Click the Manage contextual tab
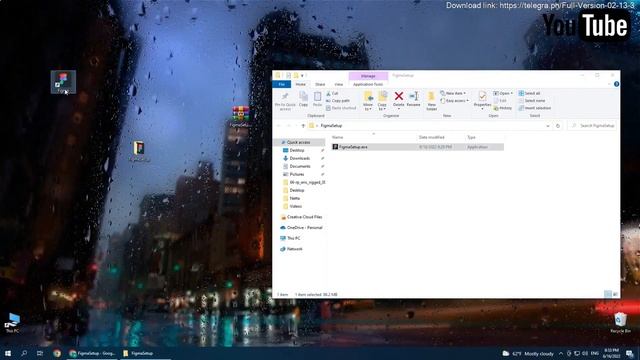The height and width of the screenshot is (360, 640). [368, 76]
